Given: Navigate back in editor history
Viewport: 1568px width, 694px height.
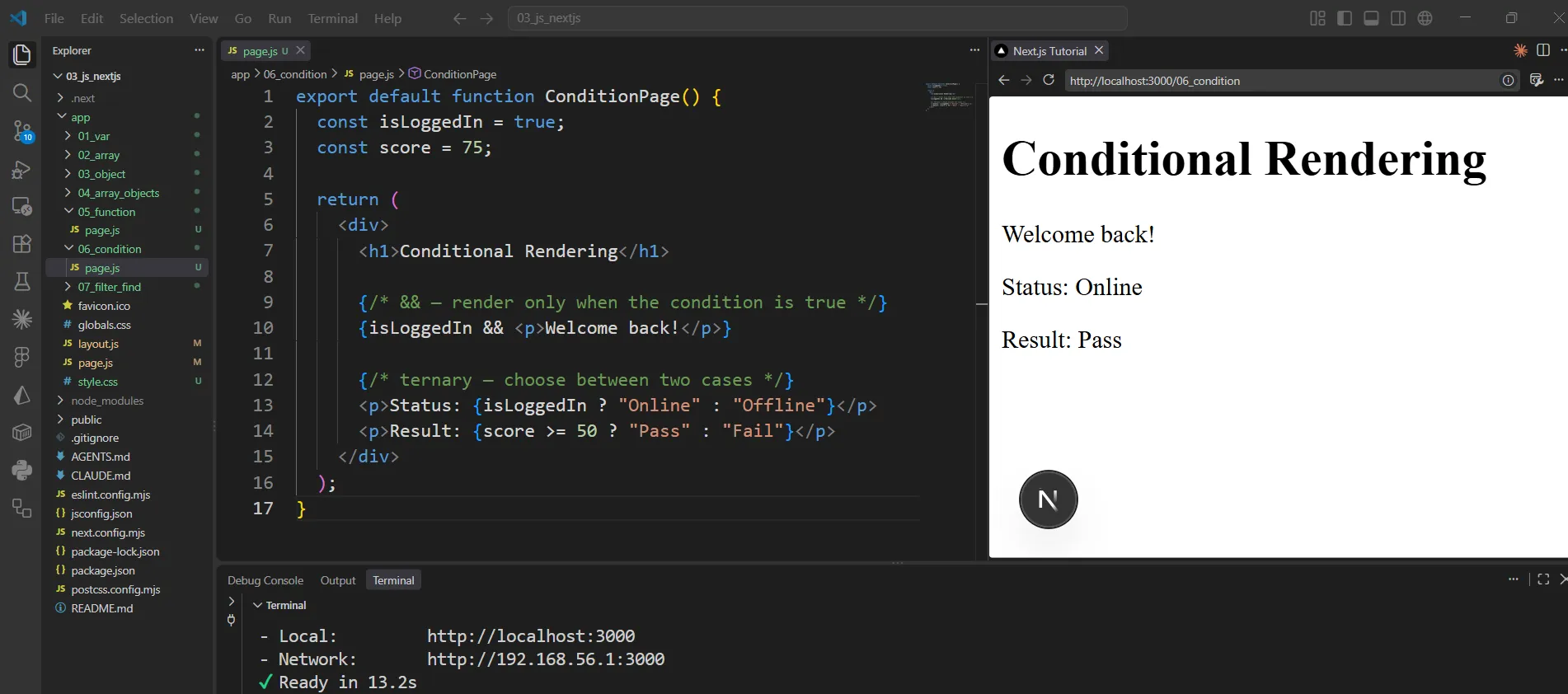Looking at the screenshot, I should point(459,18).
